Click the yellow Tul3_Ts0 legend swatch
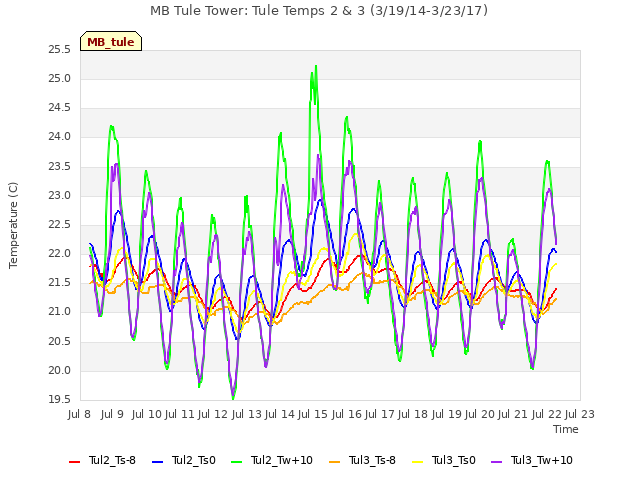Image resolution: width=640 pixels, height=480 pixels. 418,462
